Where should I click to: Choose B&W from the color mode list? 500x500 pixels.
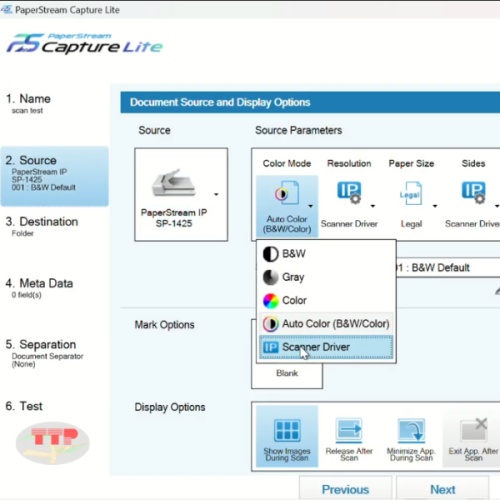326,254
